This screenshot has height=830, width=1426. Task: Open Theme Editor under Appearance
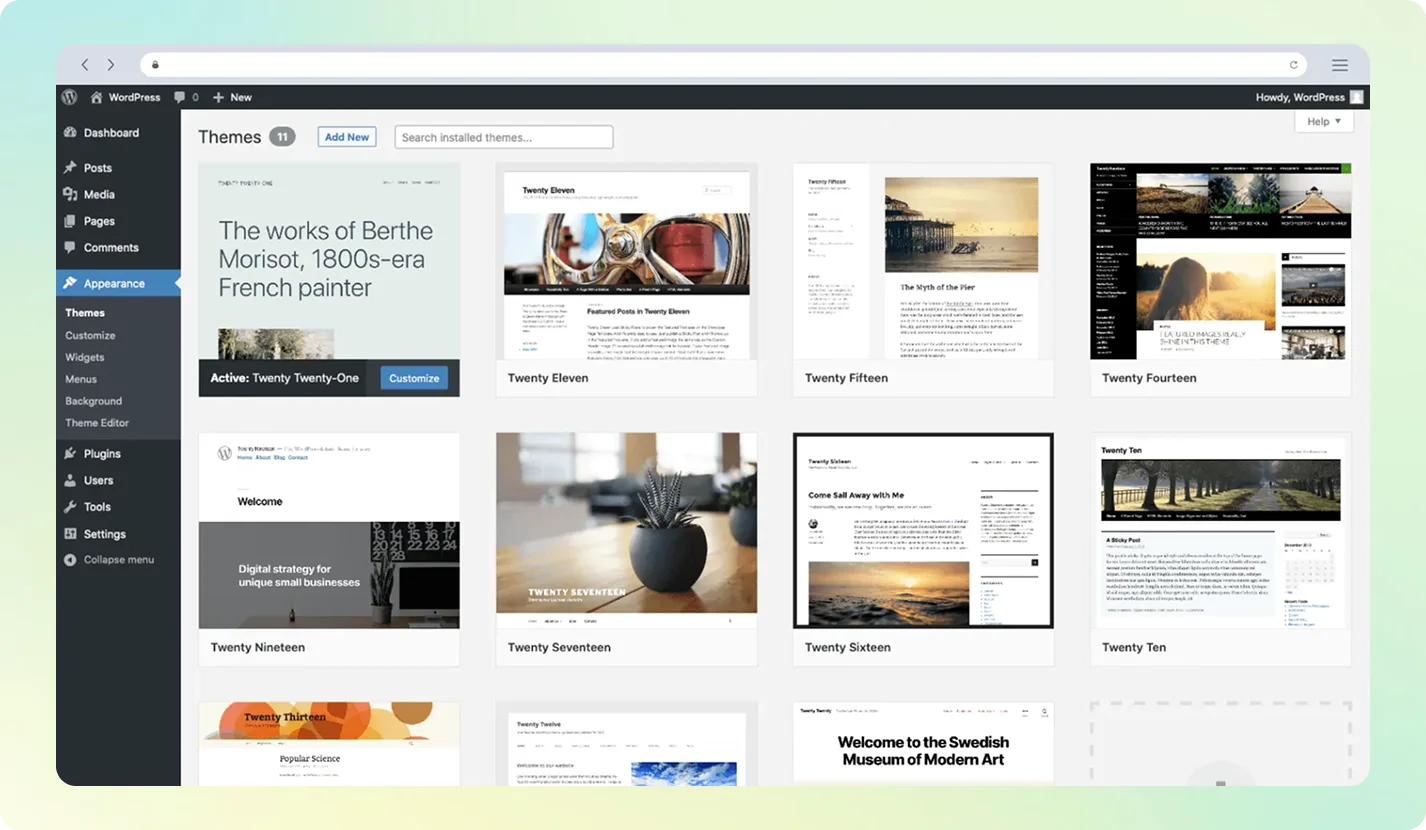click(x=97, y=423)
